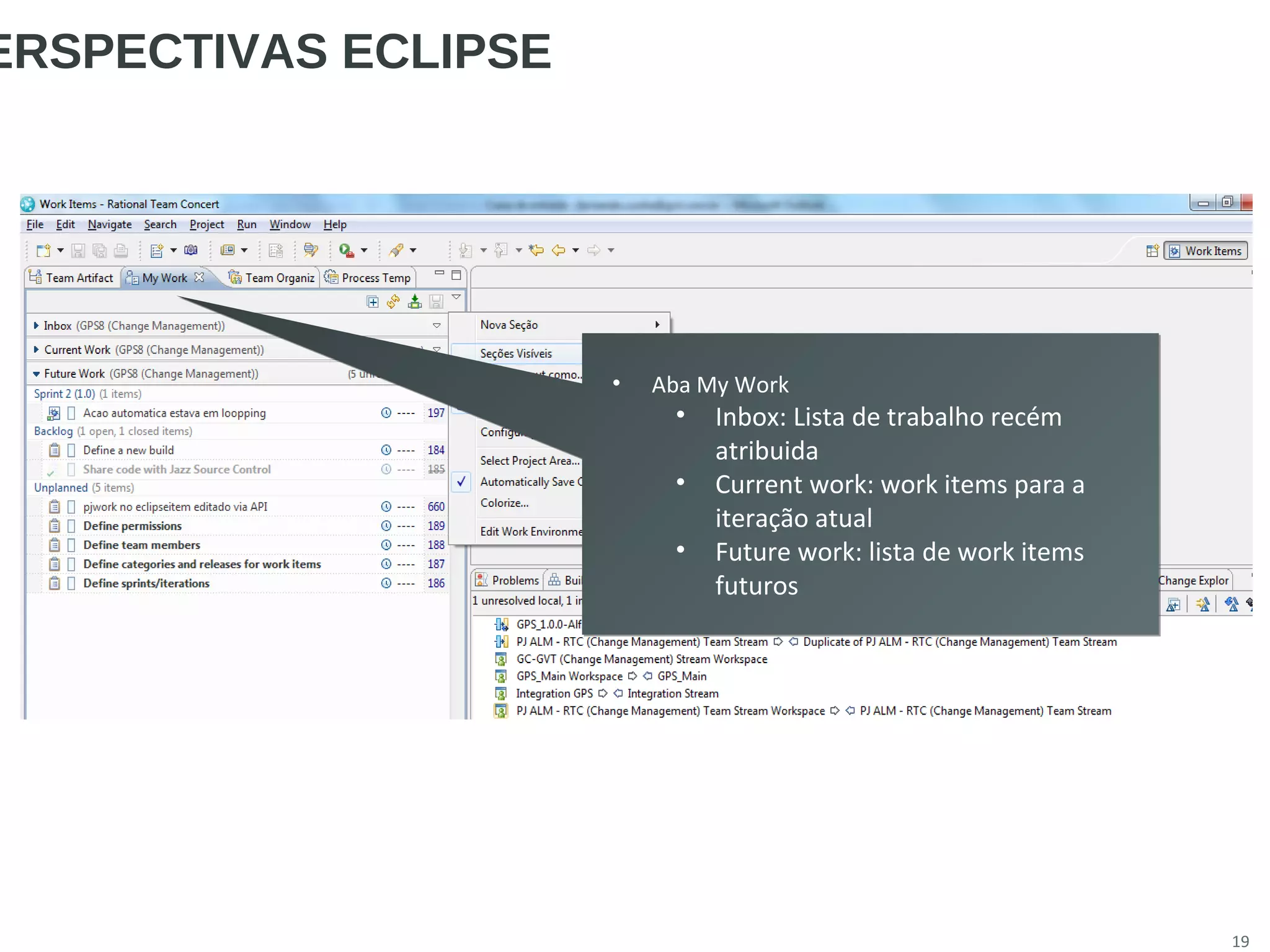Viewport: 1270px width, 952px height.
Task: Select 'Colorize...' menu entry
Action: (x=505, y=503)
